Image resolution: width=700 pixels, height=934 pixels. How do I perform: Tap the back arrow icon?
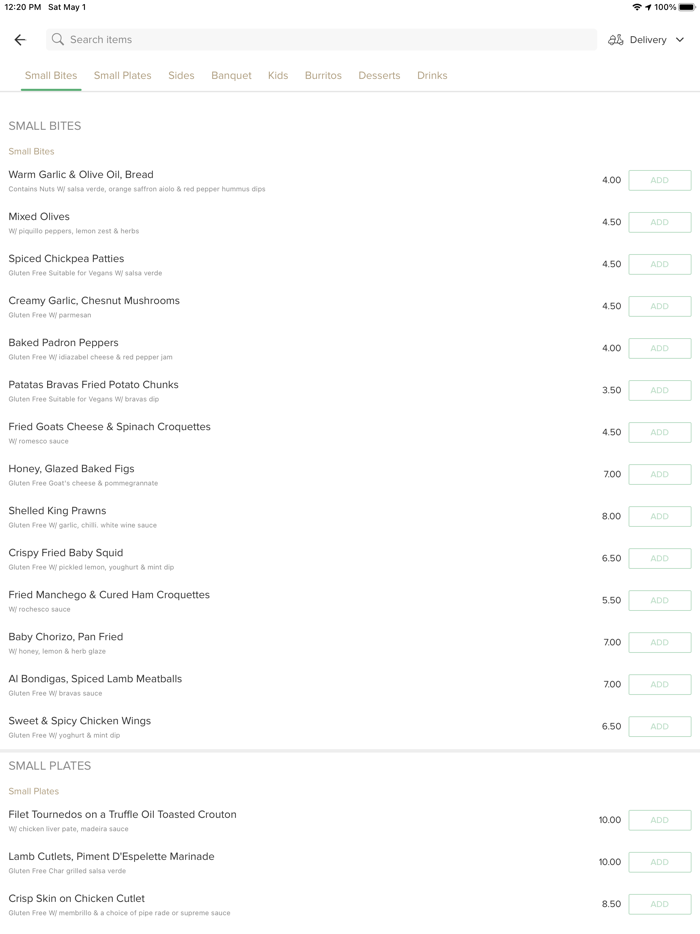(20, 40)
